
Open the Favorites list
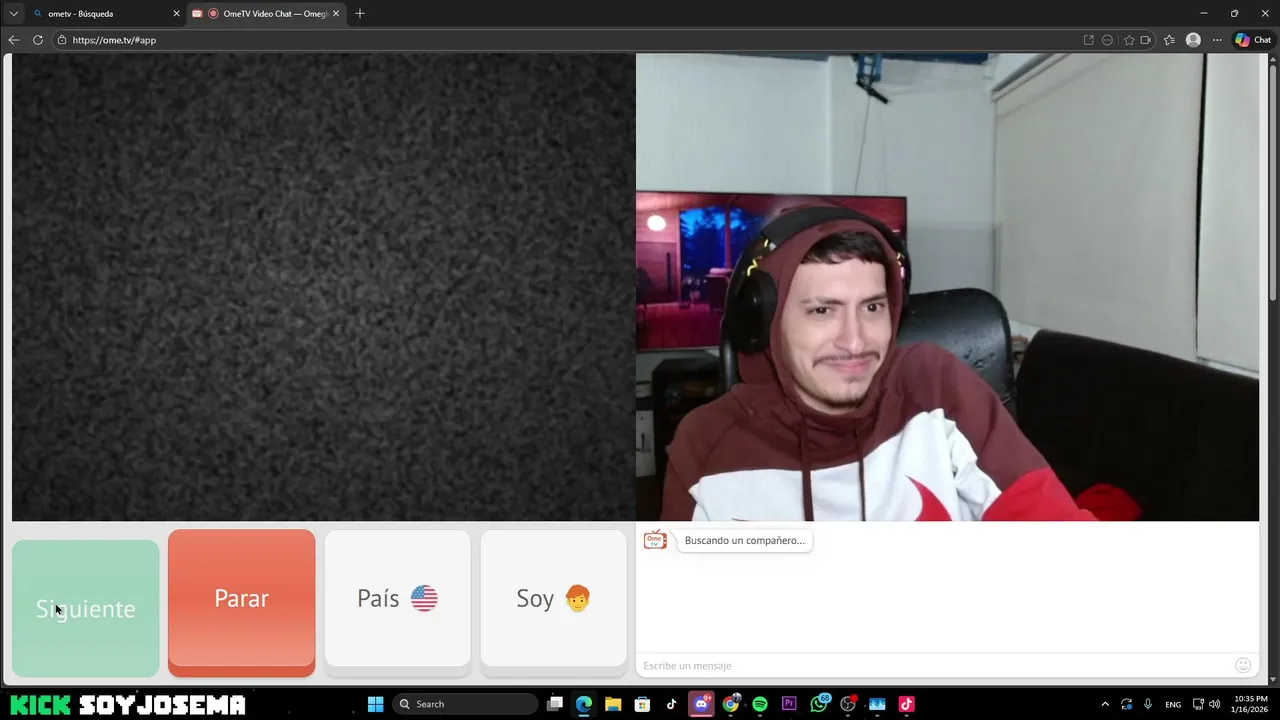(1169, 40)
